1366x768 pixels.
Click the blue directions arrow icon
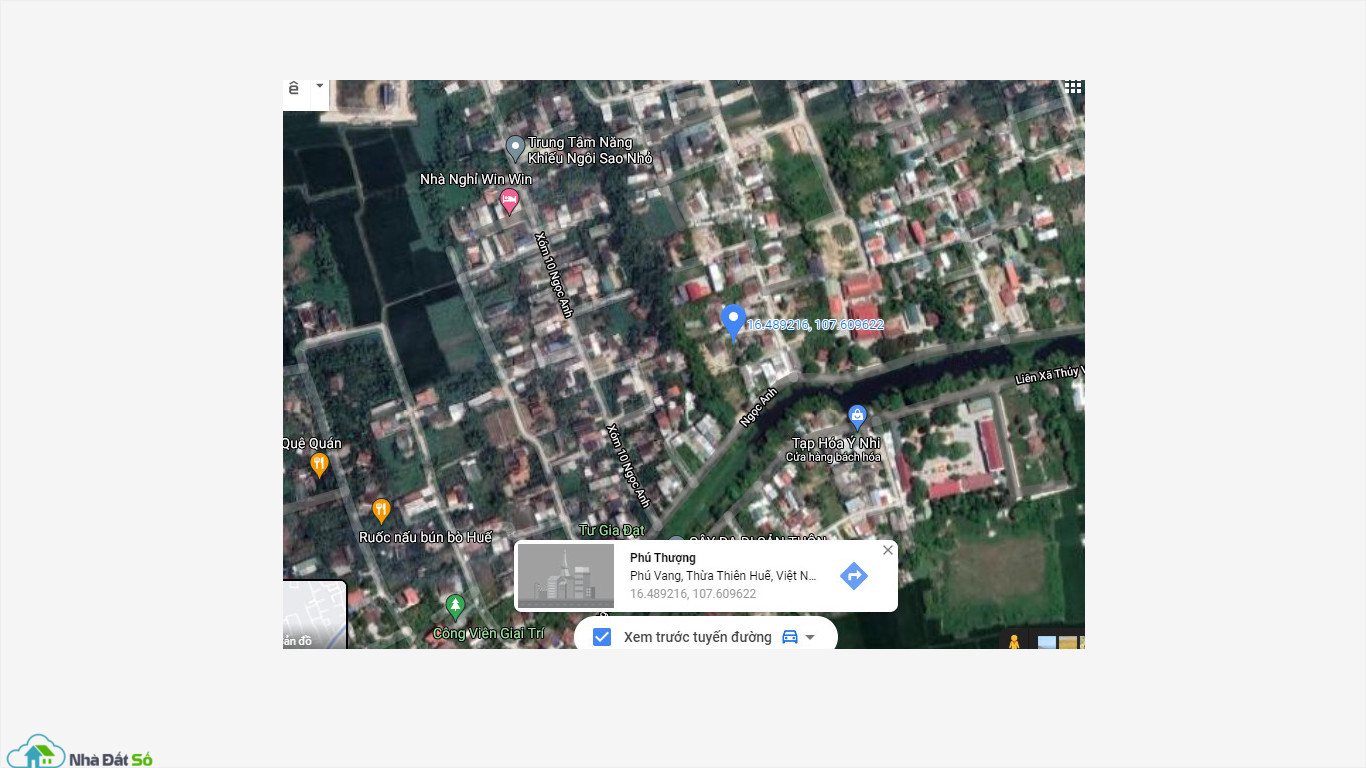pos(853,576)
